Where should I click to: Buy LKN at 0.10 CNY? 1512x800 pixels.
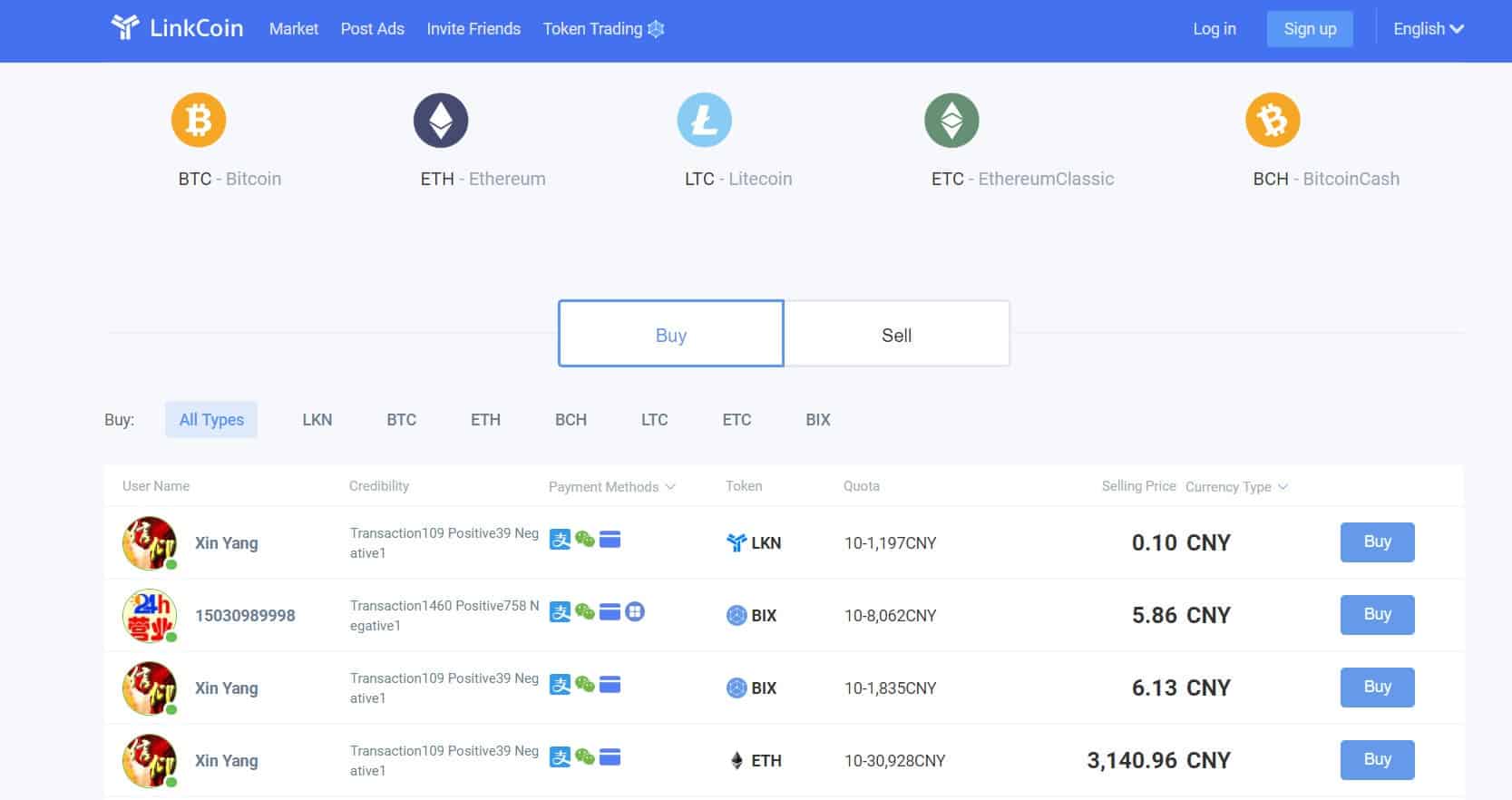1377,541
